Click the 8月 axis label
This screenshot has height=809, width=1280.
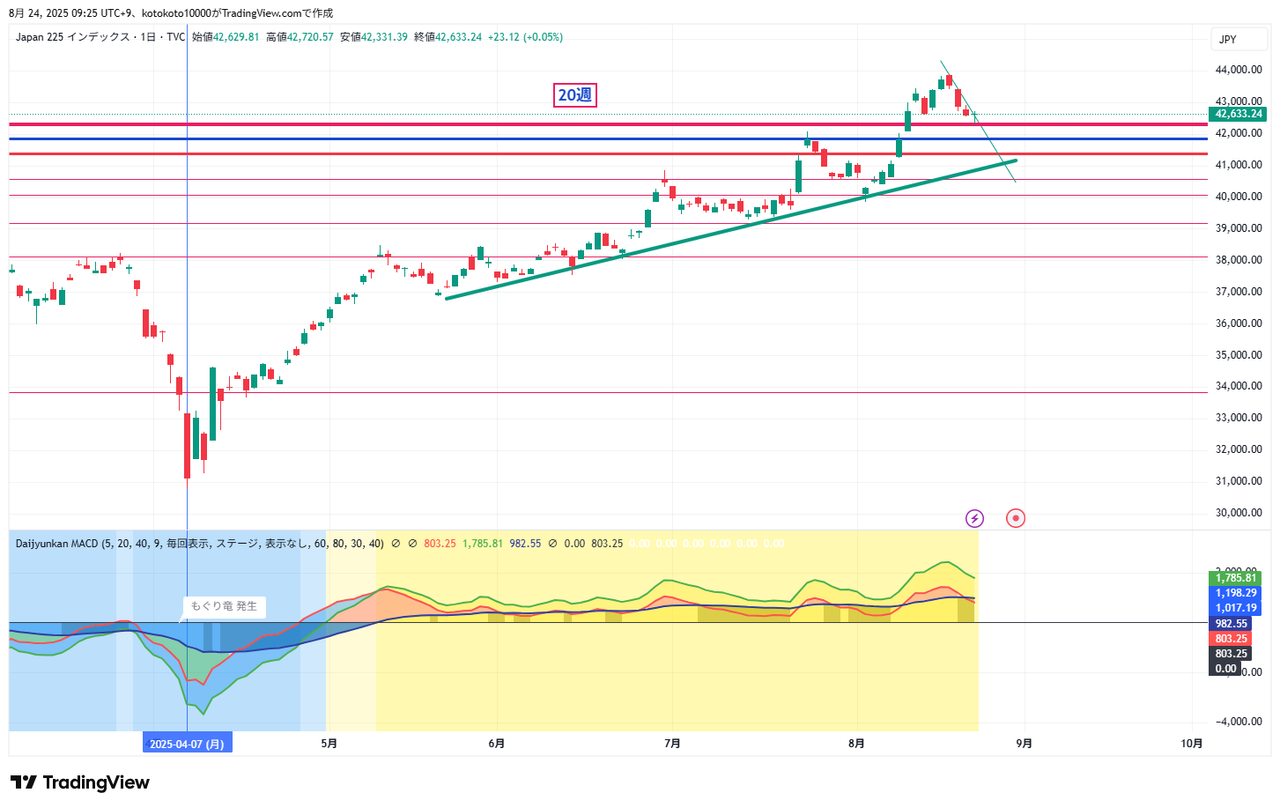coord(855,743)
